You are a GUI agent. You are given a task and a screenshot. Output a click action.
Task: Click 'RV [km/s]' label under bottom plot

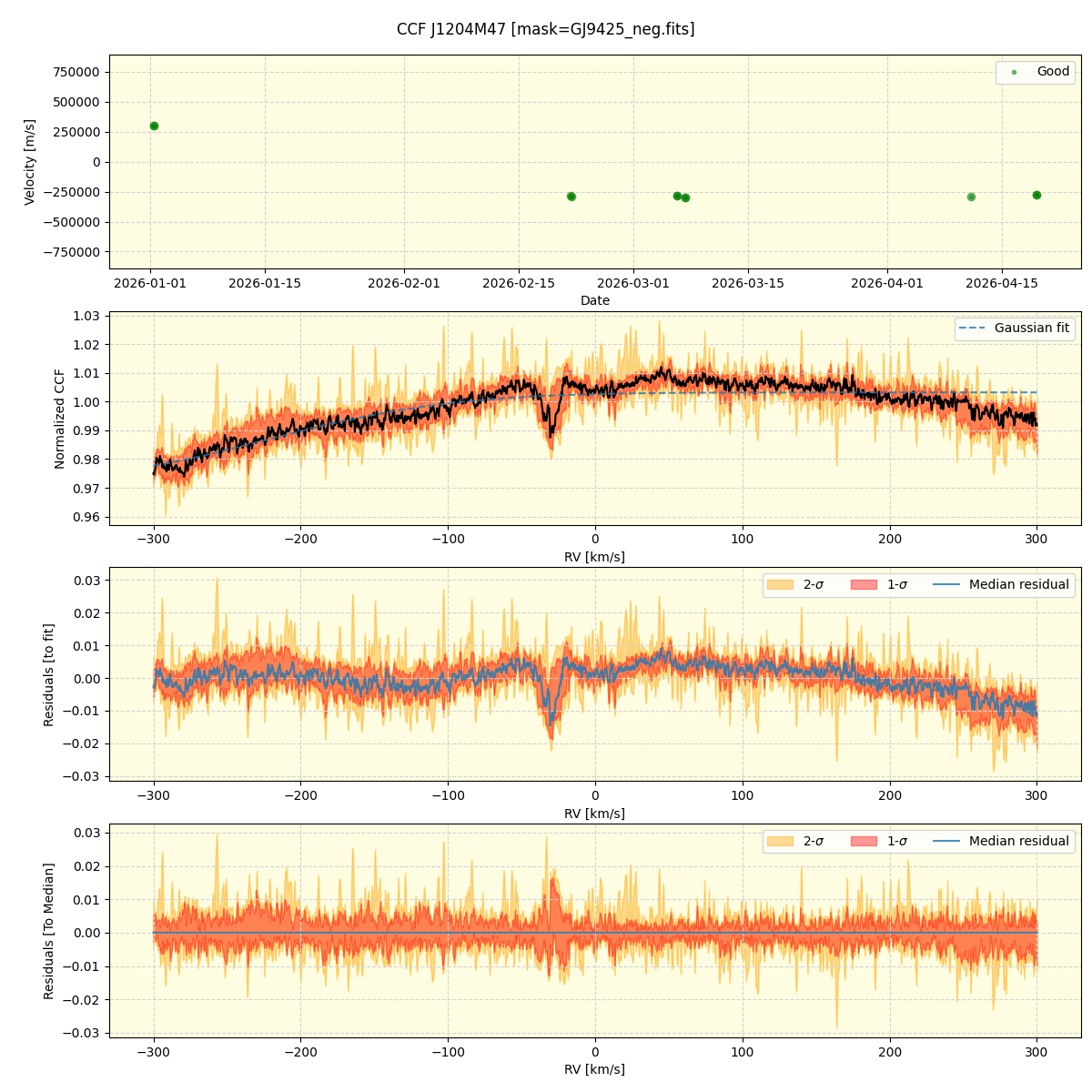pyautogui.click(x=595, y=1069)
